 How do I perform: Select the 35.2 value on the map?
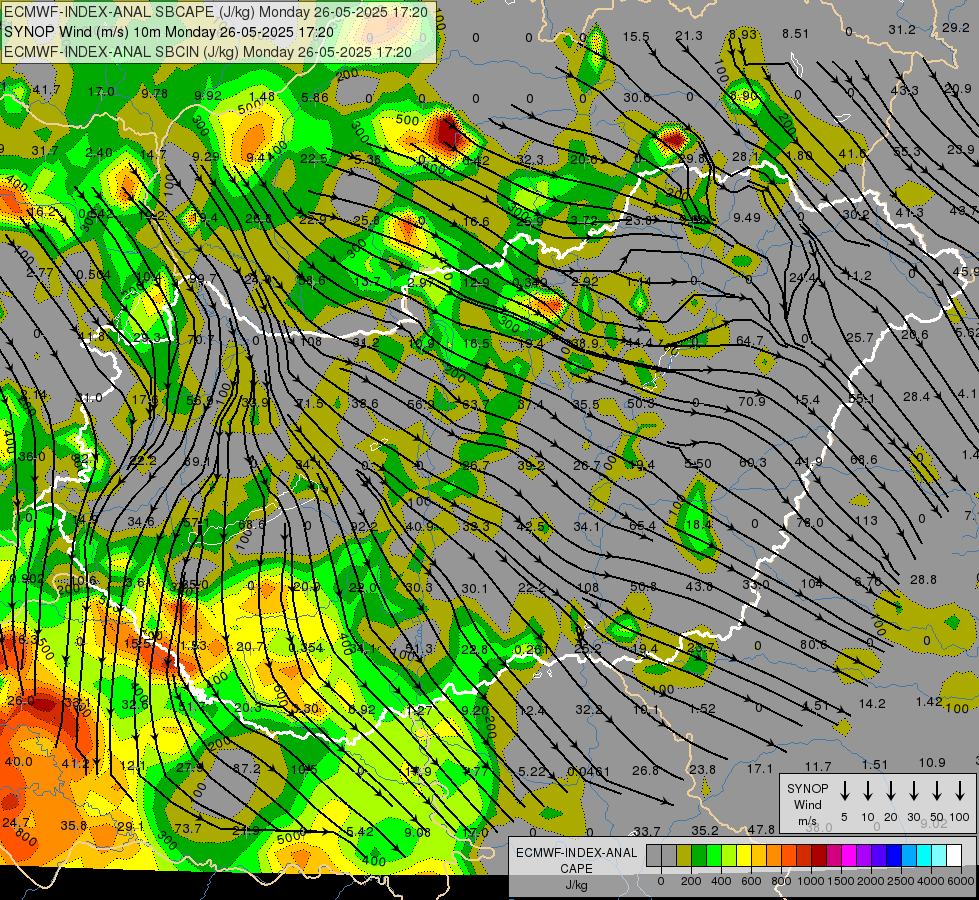(x=704, y=830)
